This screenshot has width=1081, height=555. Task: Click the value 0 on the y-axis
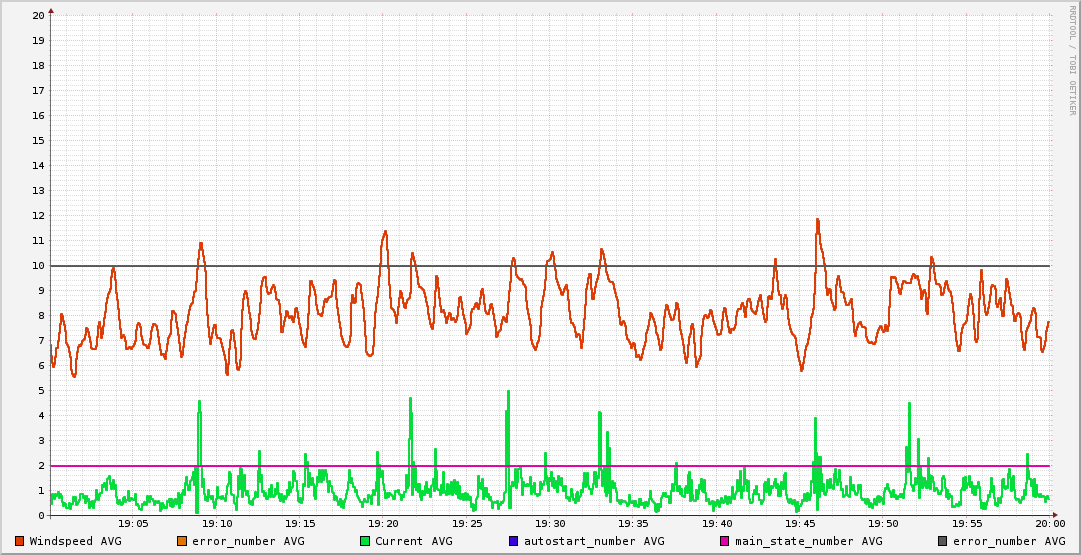coord(41,516)
